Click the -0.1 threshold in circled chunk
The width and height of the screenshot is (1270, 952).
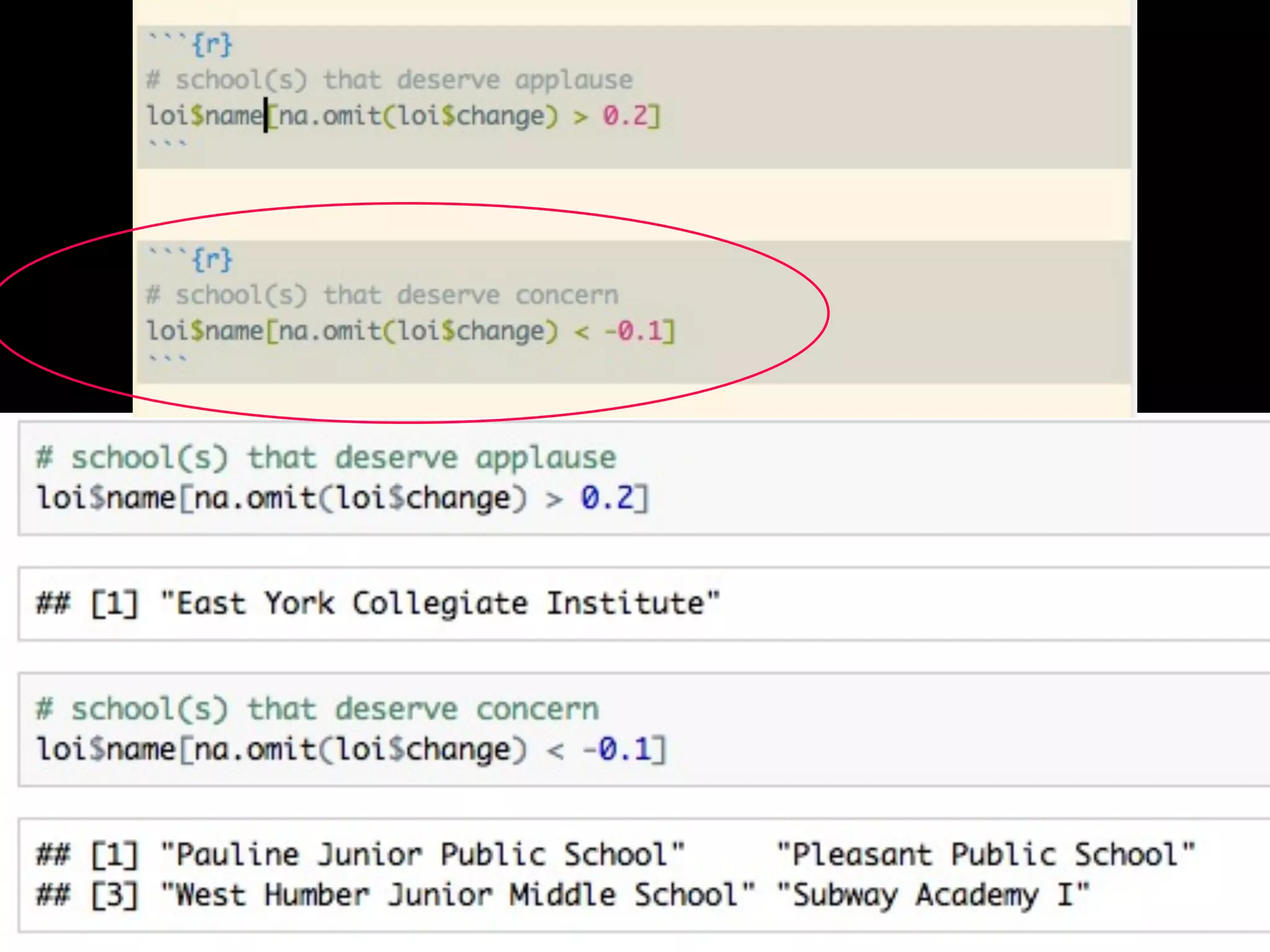(634, 331)
